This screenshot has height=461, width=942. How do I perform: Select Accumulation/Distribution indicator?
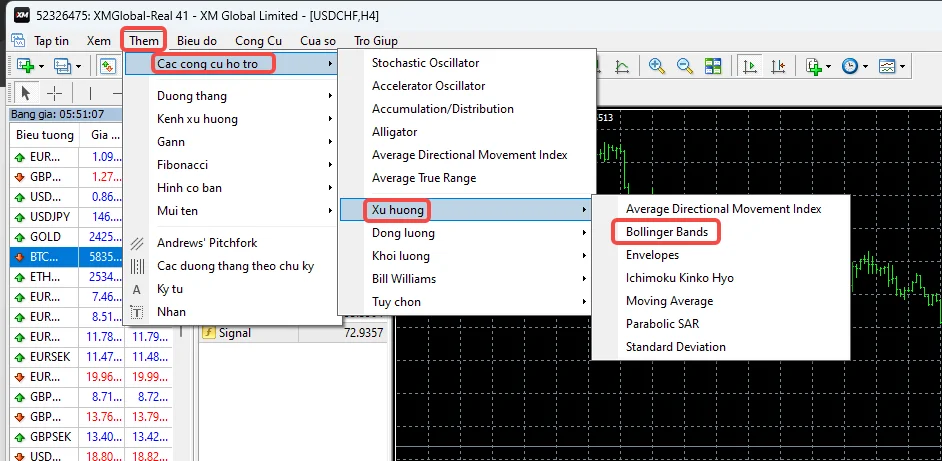(467, 109)
